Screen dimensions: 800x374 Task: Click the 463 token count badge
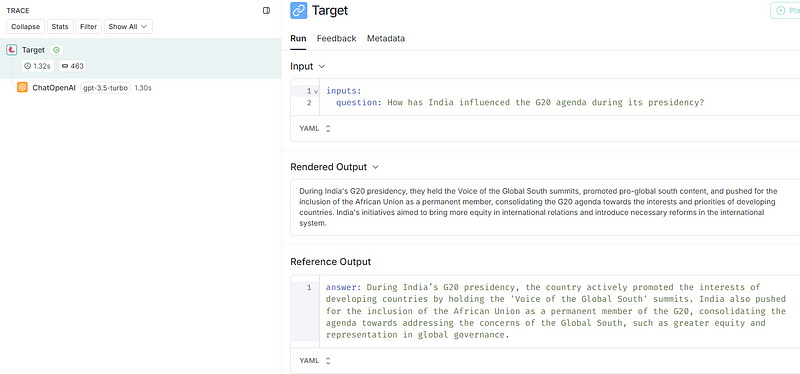click(72, 66)
